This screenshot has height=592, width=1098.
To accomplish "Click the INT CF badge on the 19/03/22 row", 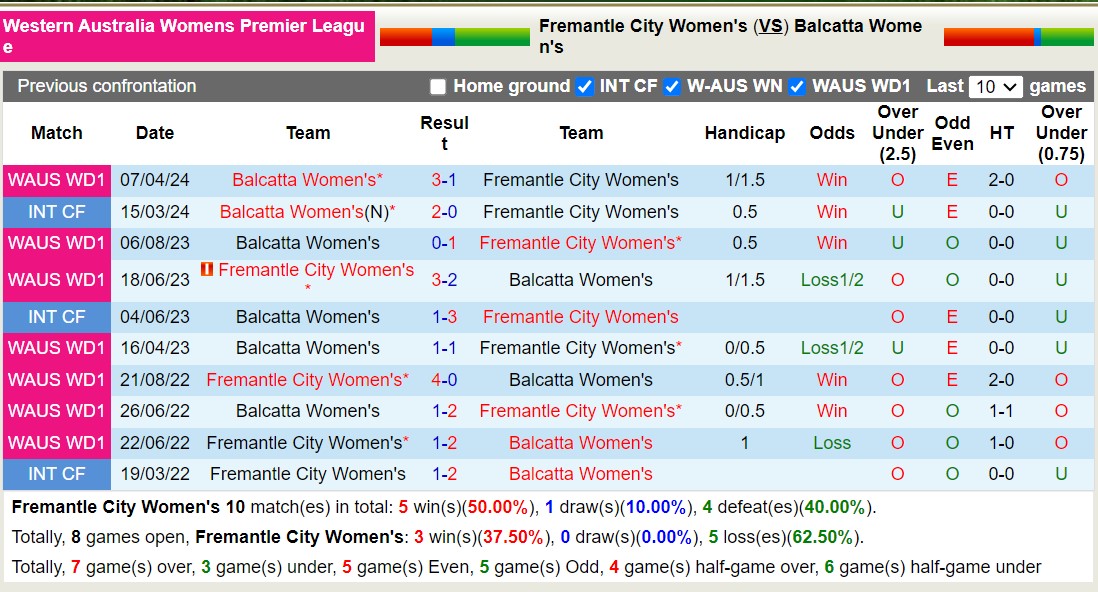I will tap(57, 474).
